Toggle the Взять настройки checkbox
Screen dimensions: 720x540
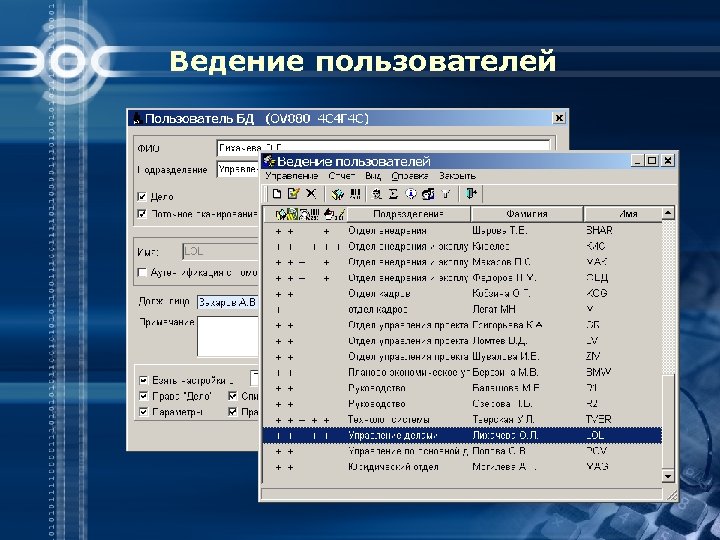coord(144,381)
